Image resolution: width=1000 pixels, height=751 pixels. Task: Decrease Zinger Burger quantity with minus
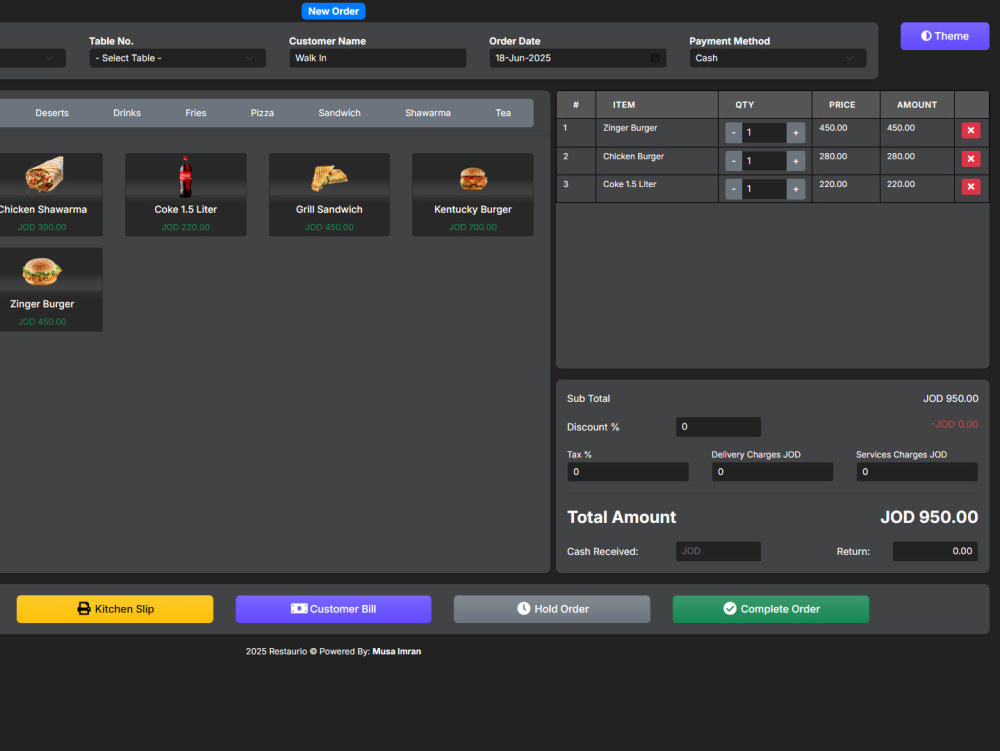733,133
